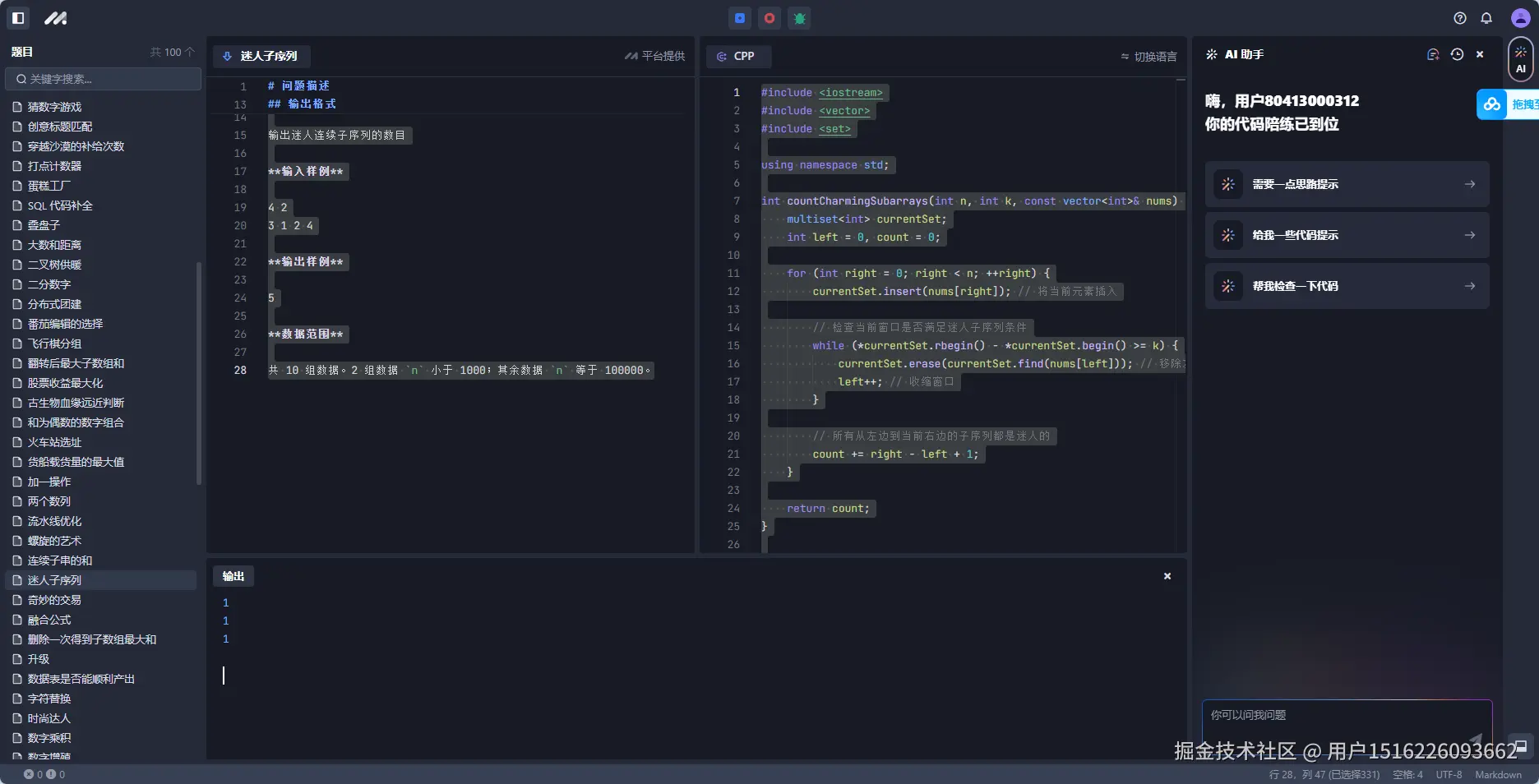This screenshot has width=1539, height=784.
Task: Click the 给我一些代码提示 suggestion
Action: pos(1347,235)
